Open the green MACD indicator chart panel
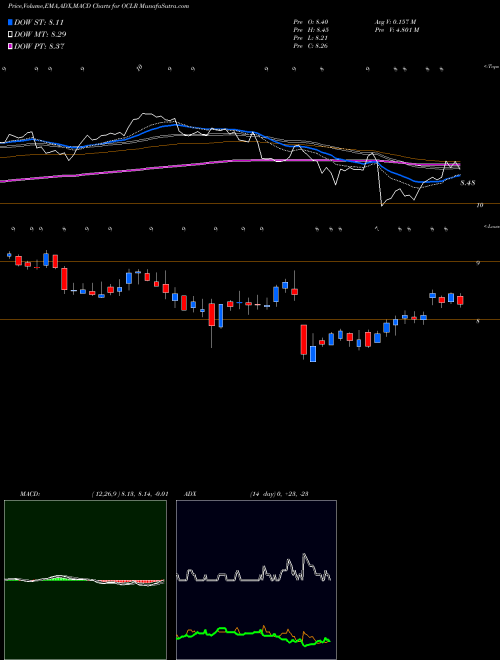 point(85,580)
